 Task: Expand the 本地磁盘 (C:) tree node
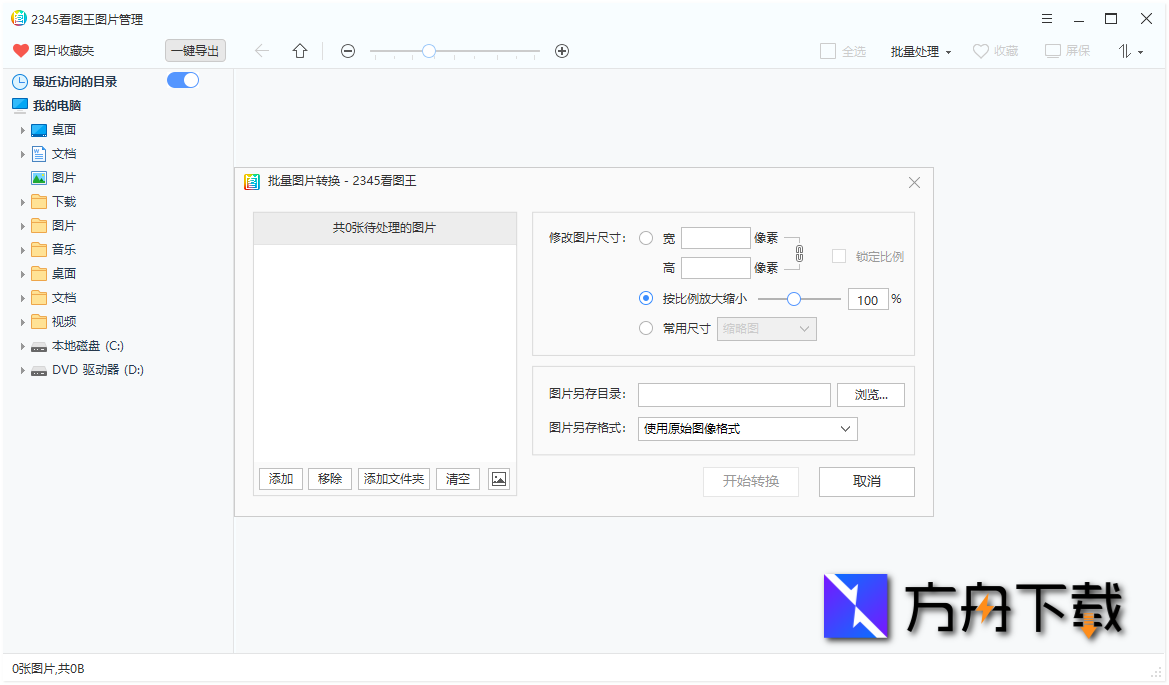pos(23,345)
